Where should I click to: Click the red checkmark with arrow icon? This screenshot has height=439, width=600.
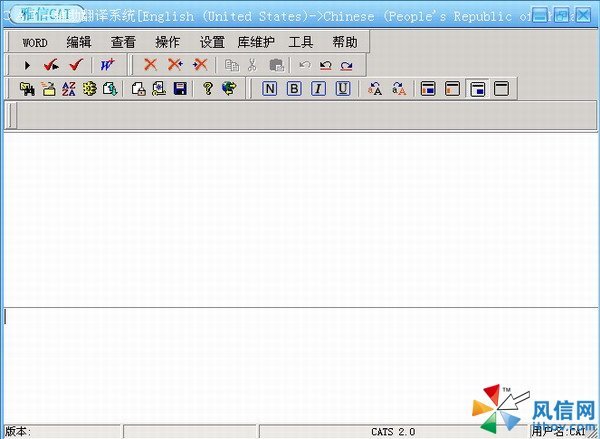(51, 65)
